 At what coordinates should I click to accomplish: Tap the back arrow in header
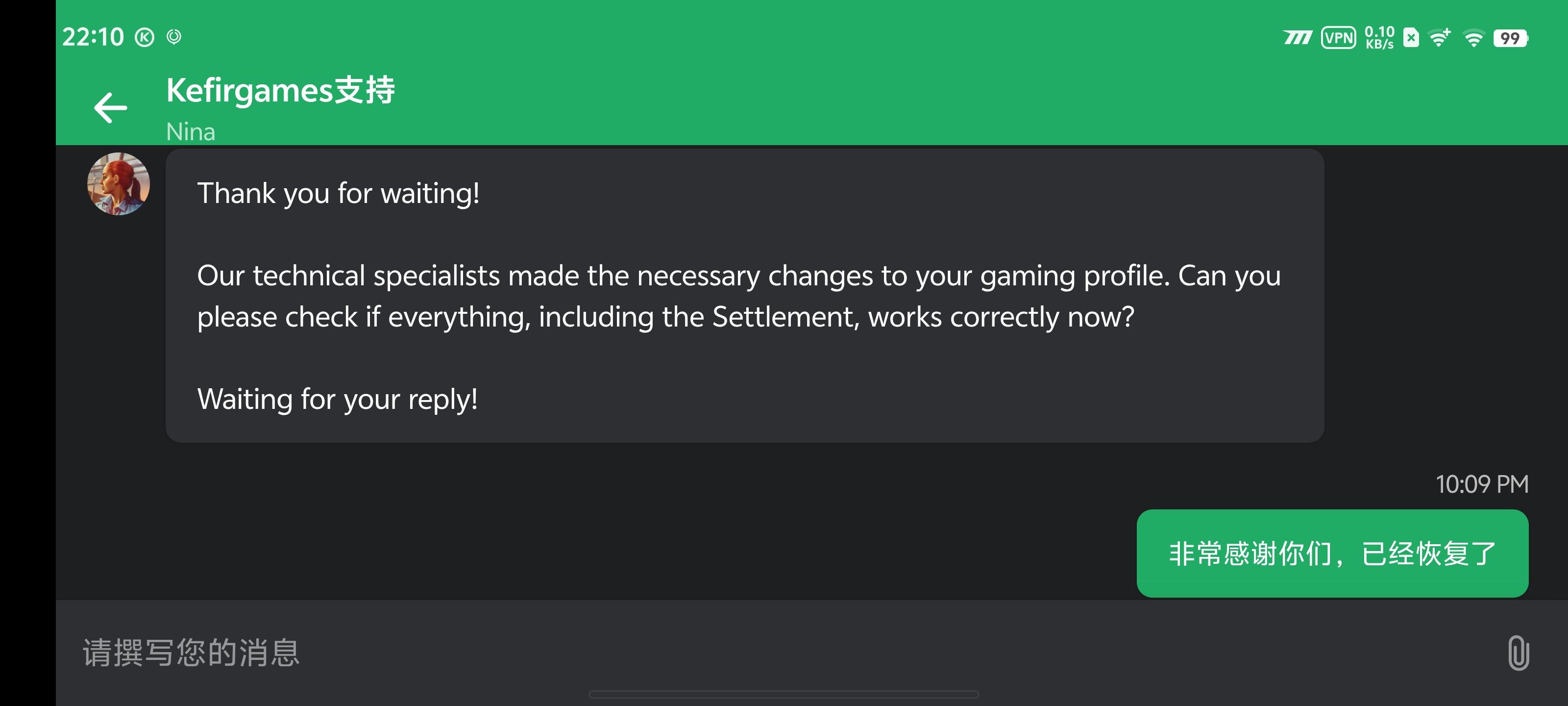pos(111,108)
